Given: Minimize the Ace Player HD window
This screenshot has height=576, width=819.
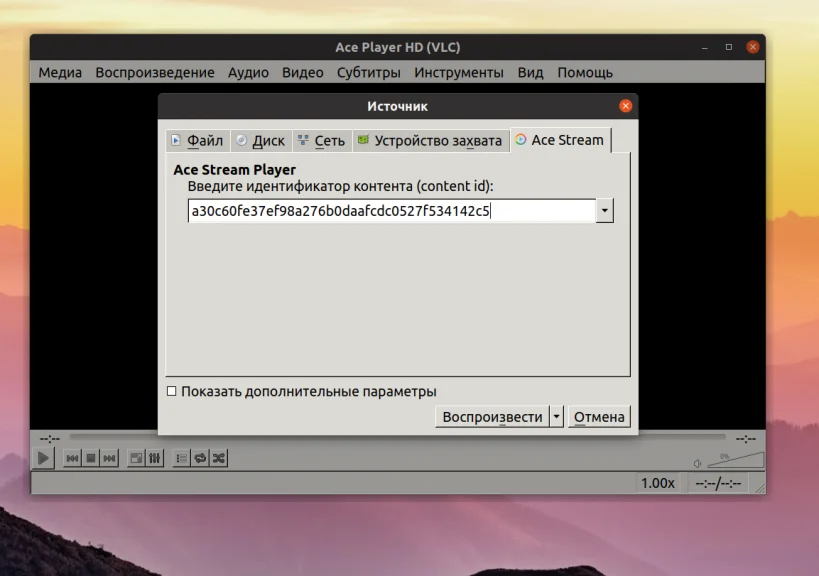Looking at the screenshot, I should tap(705, 48).
